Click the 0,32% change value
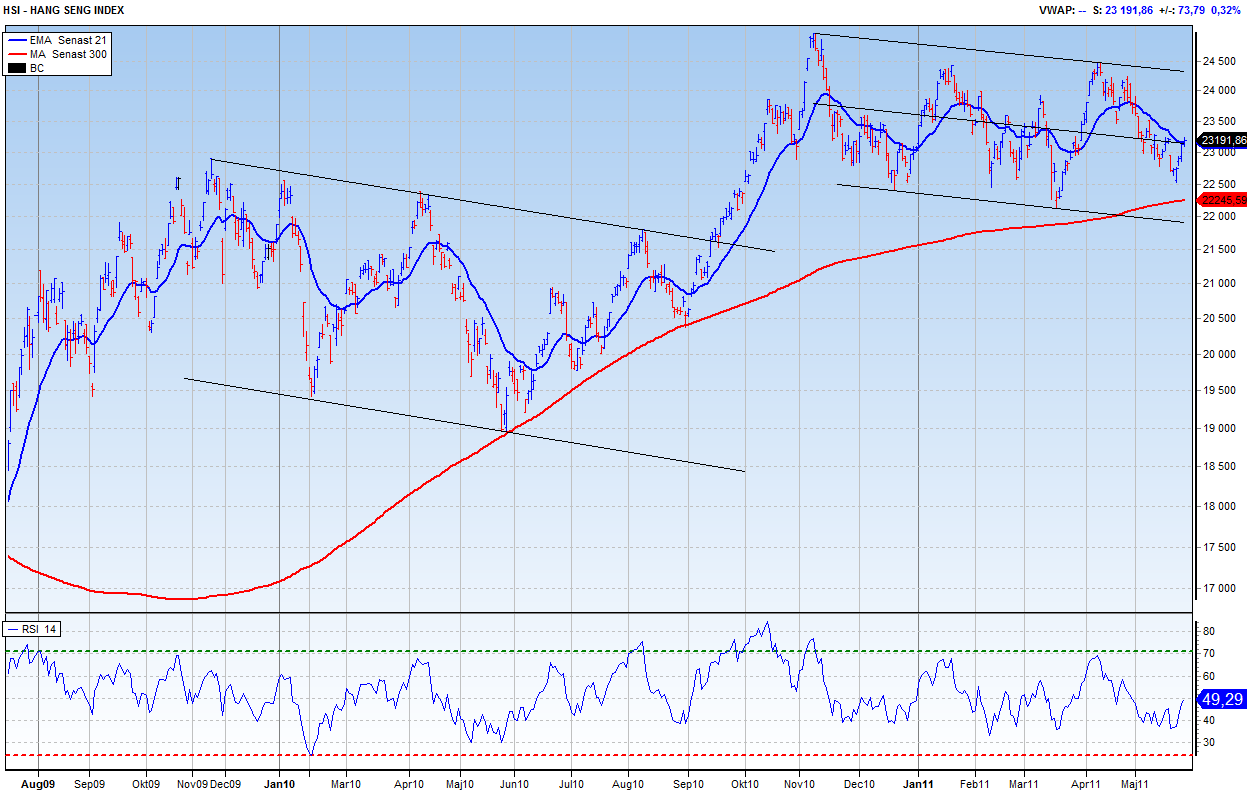 1225,9
